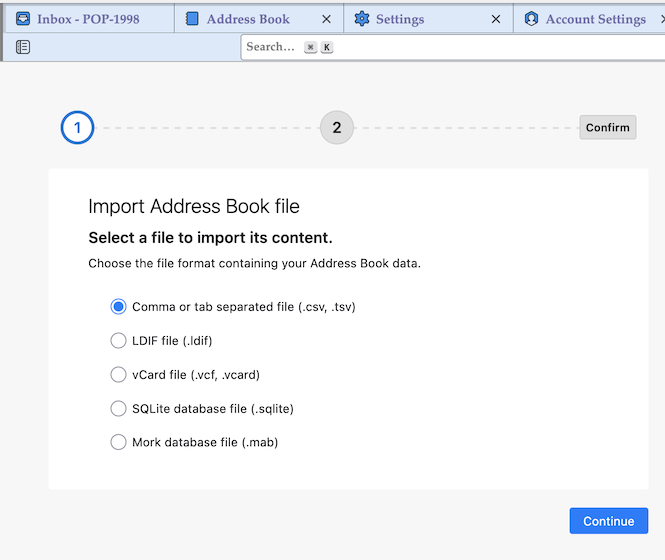Open the Account Settings tab
665x560 pixels.
[x=595, y=19]
